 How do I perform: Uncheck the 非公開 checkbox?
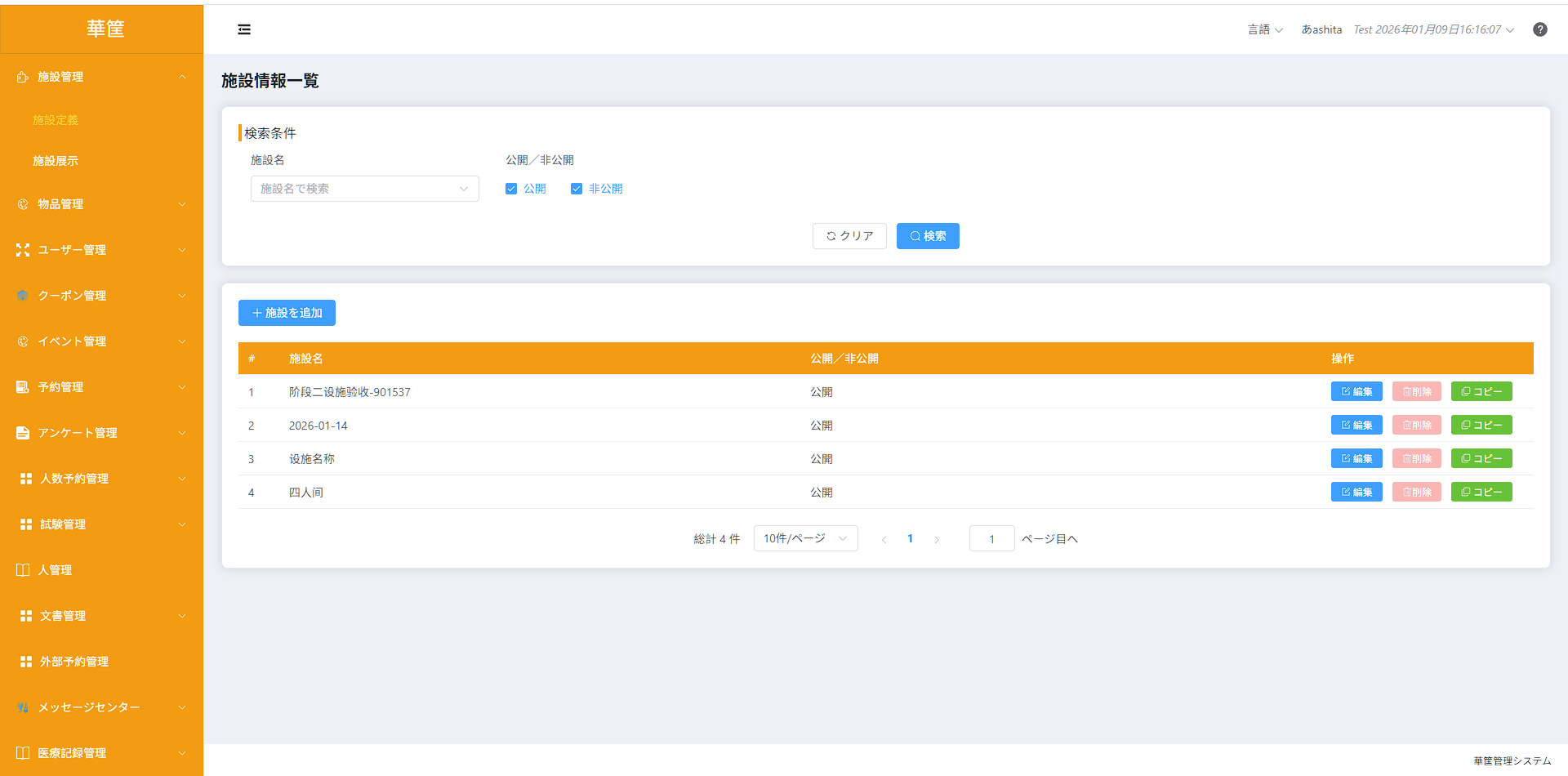coord(577,189)
